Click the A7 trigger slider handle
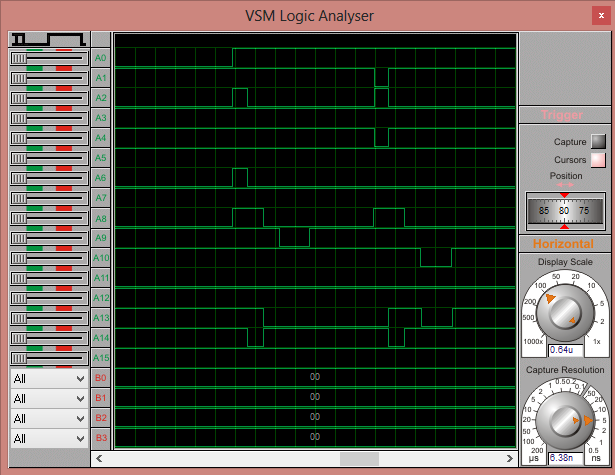This screenshot has height=475, width=615. point(19,198)
